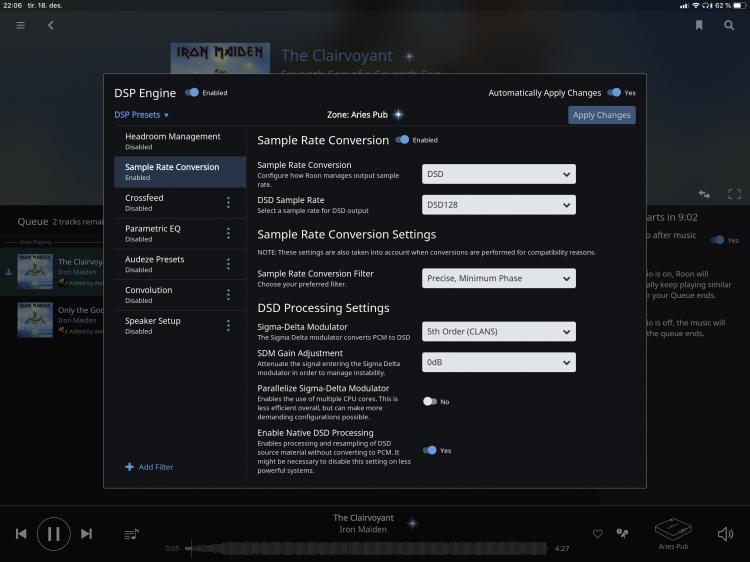Viewport: 750px width, 562px height.
Task: Open Parametric EQ three-dot menu
Action: [x=228, y=233]
